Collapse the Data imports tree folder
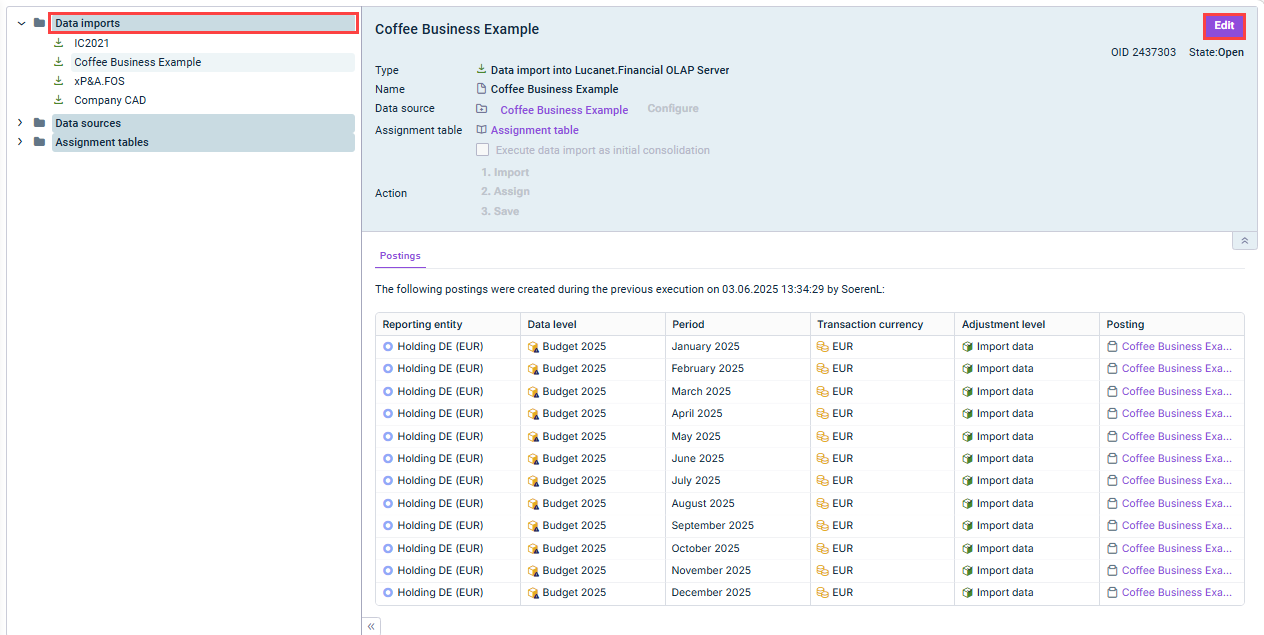This screenshot has height=635, width=1264. click(21, 23)
